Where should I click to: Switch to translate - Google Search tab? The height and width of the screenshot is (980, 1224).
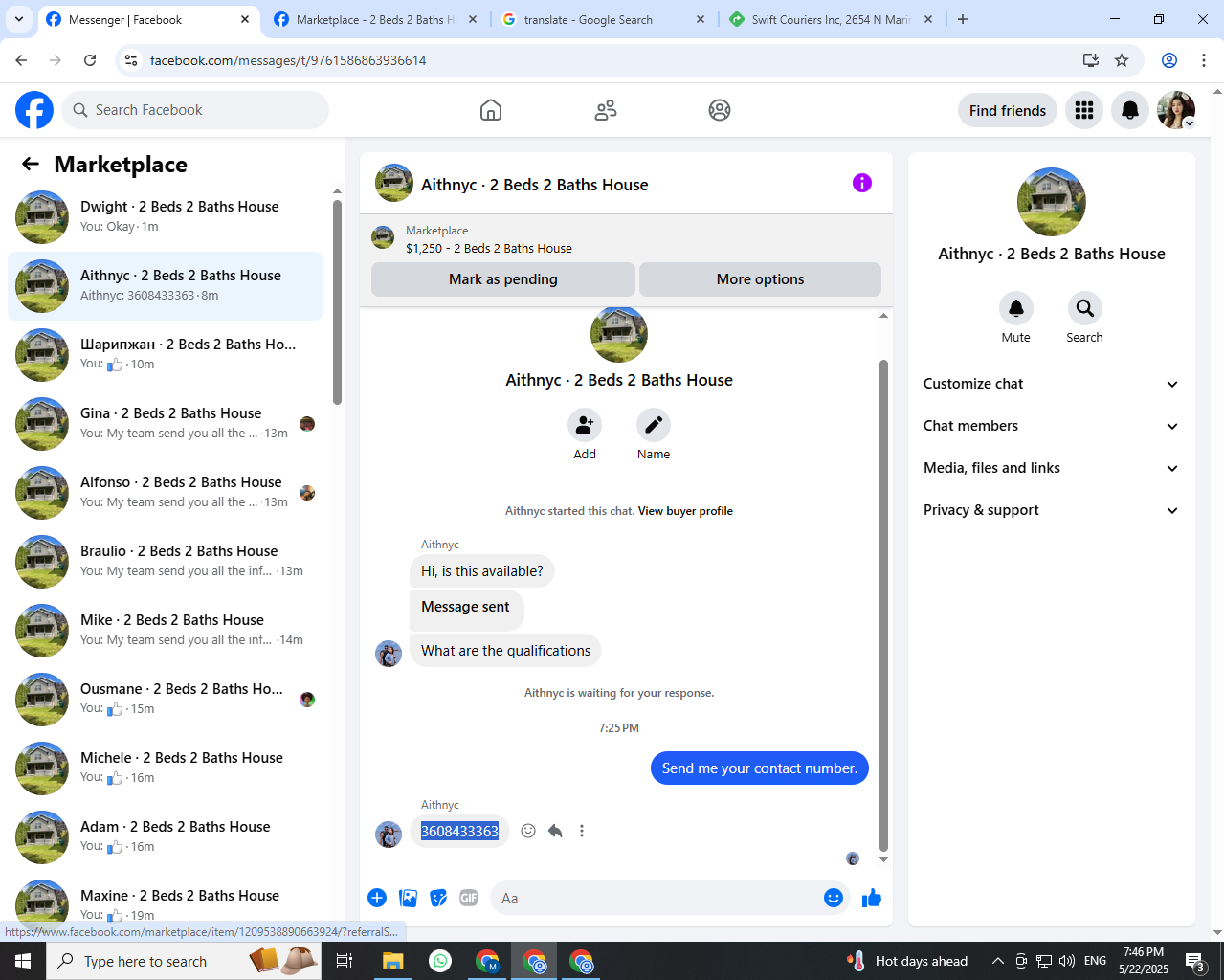pyautogui.click(x=603, y=20)
